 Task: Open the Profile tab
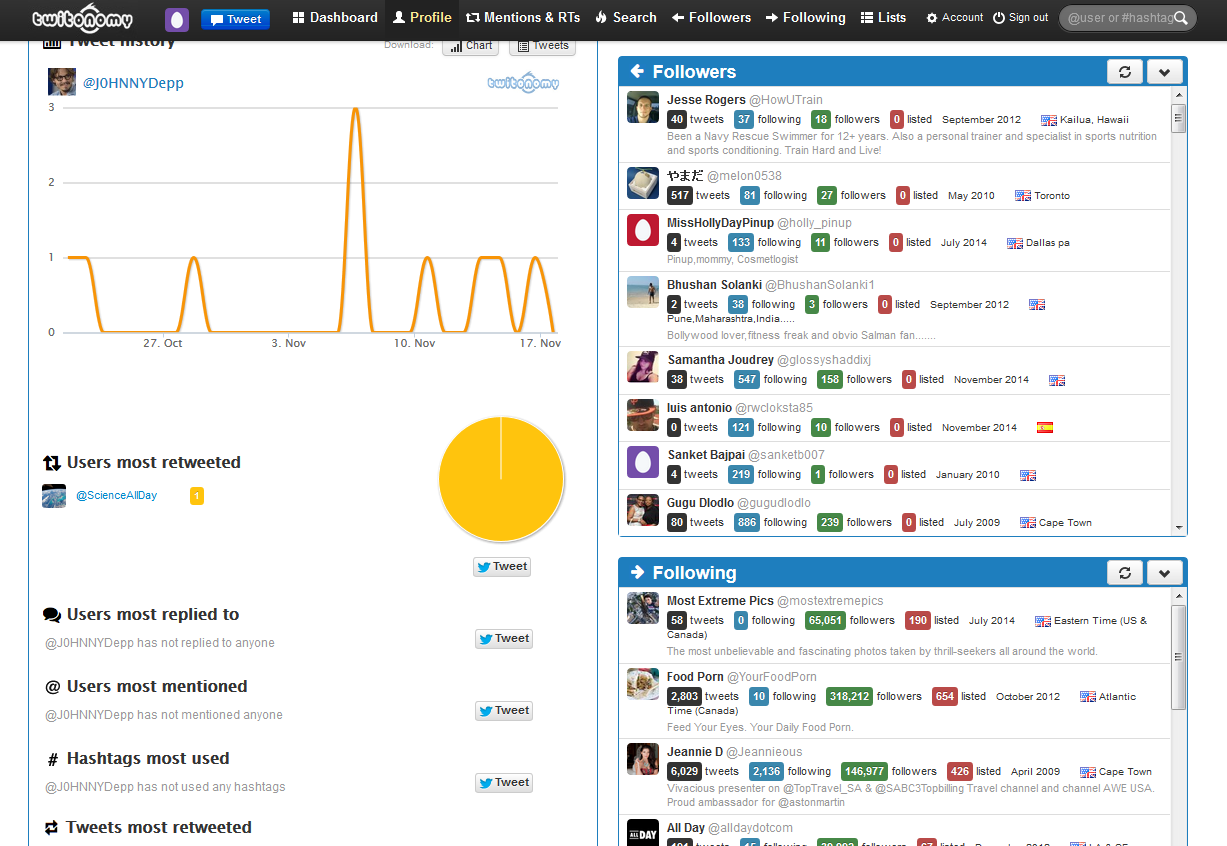click(x=422, y=18)
